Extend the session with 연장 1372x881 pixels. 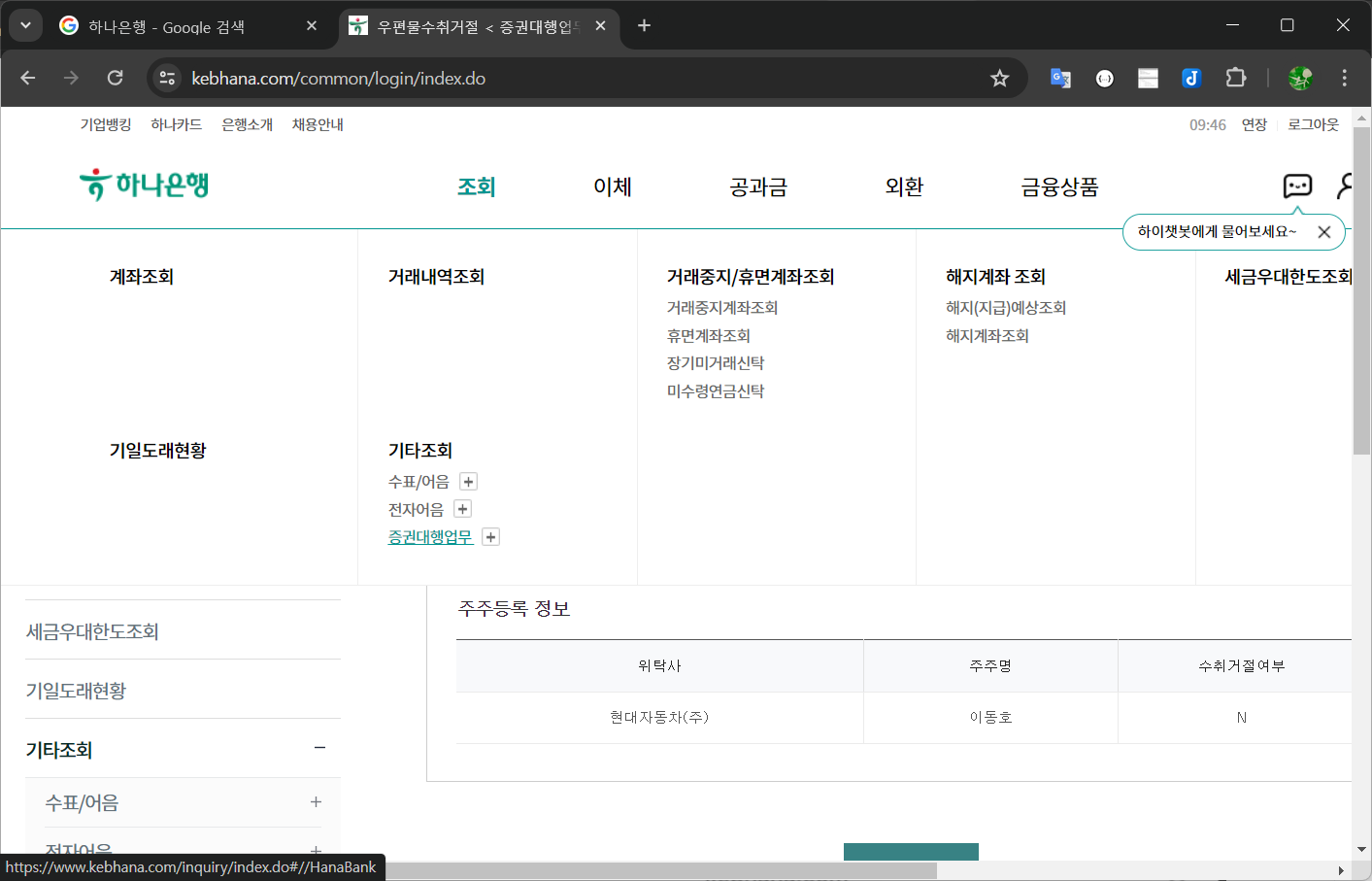[x=1255, y=124]
